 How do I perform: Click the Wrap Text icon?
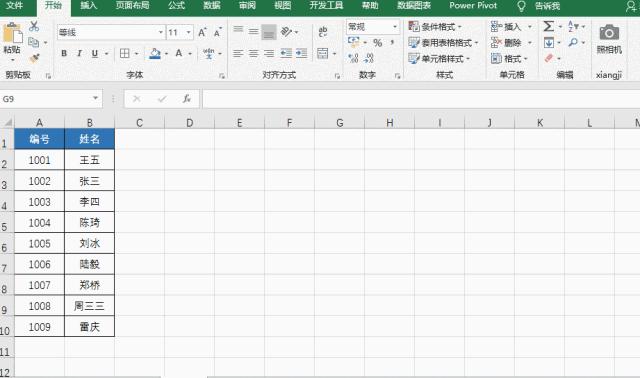[323, 31]
